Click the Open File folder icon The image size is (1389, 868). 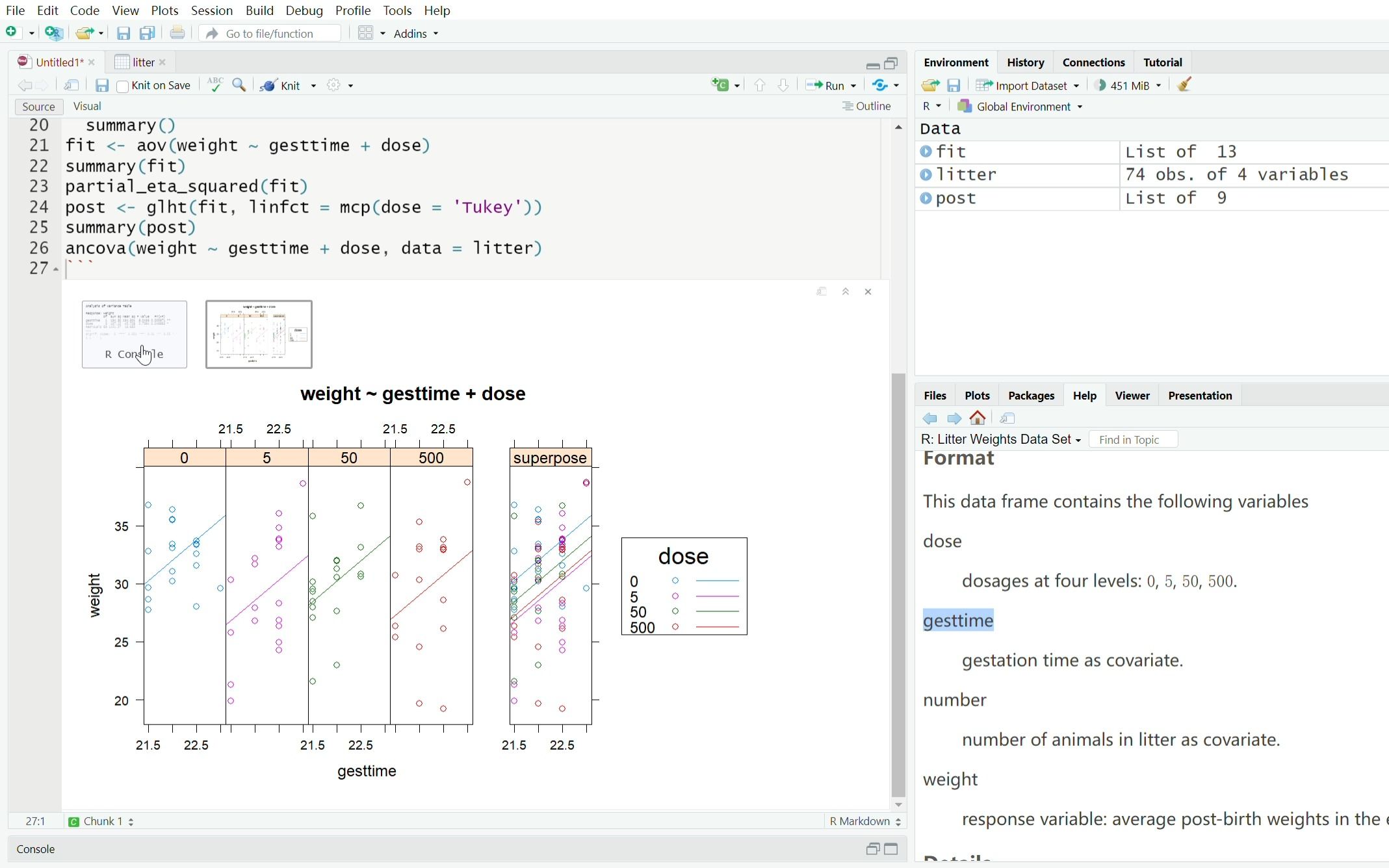pos(84,33)
